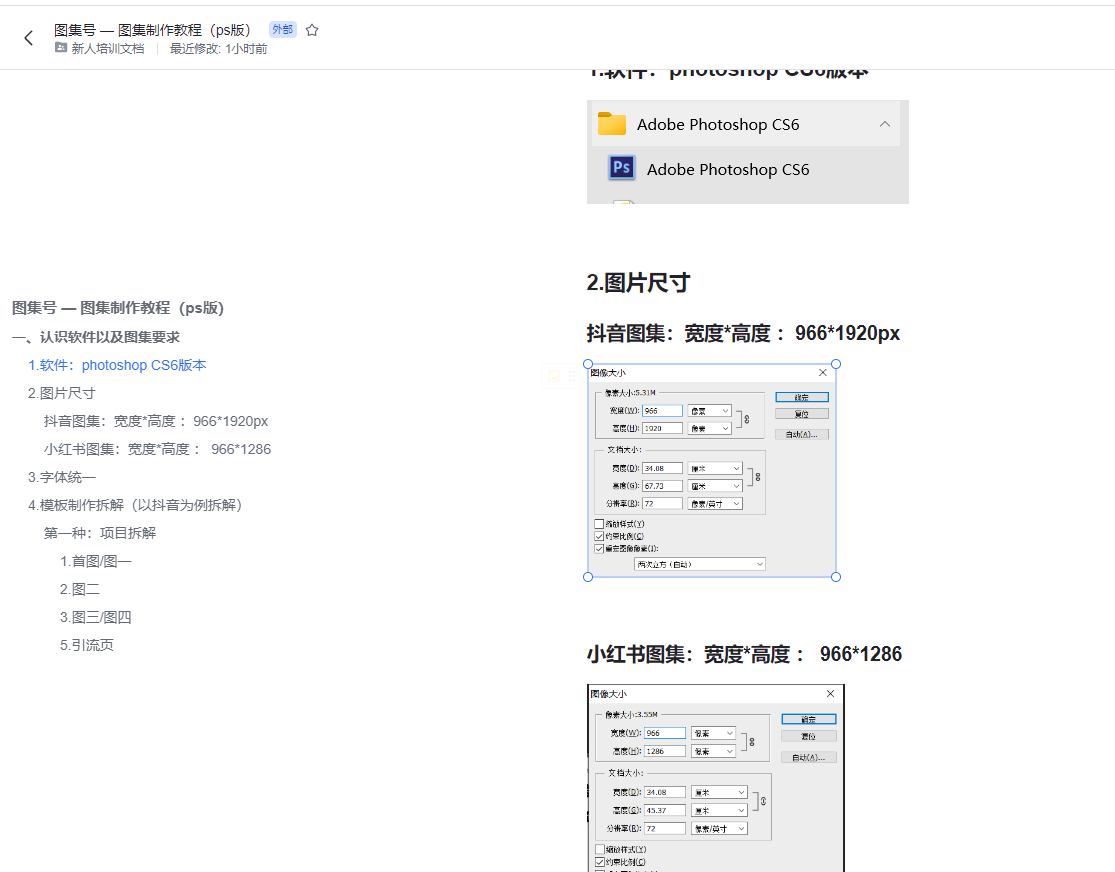Select outline item 第一种：项目拆解

100,533
